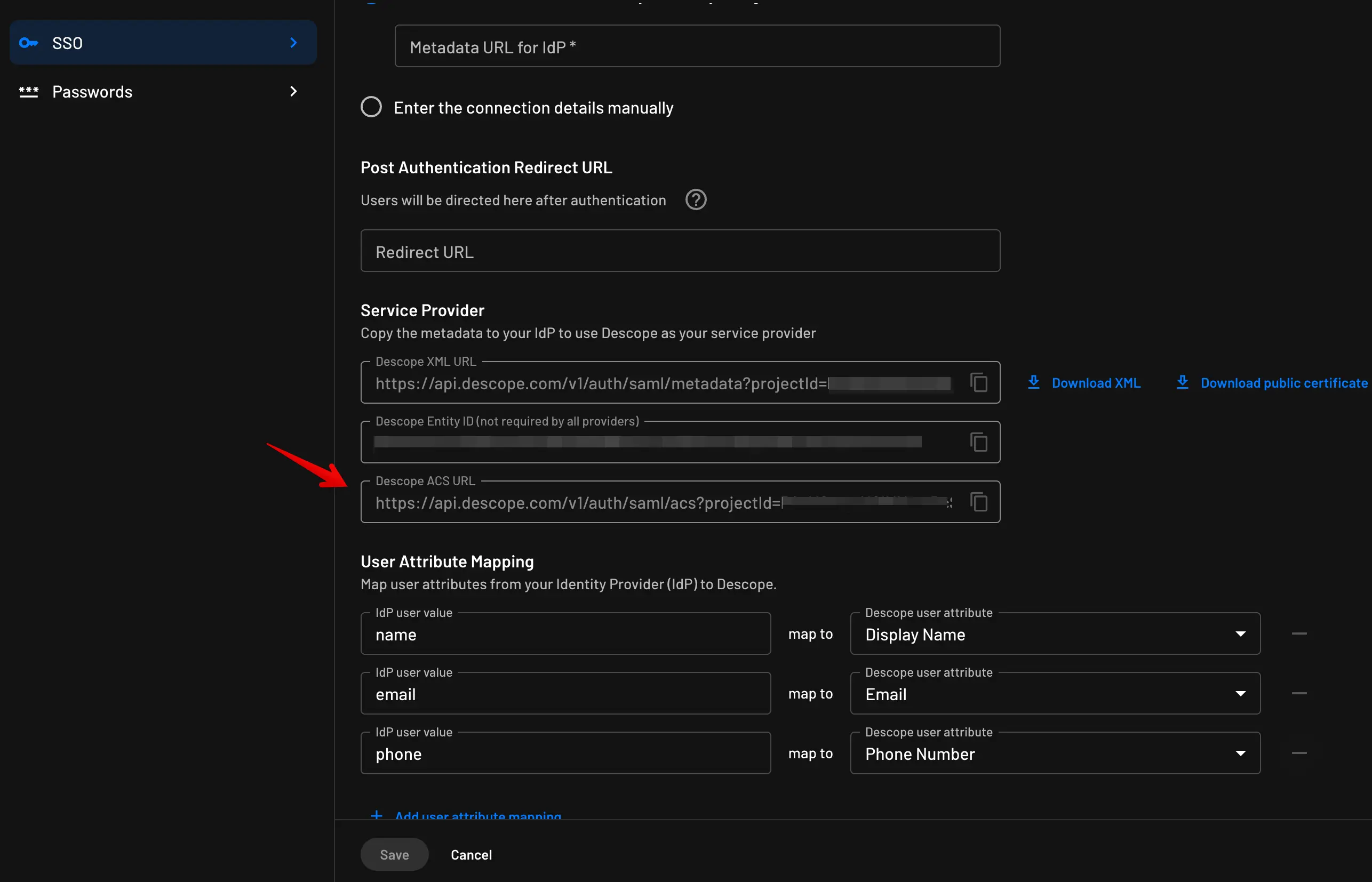
Task: Copy the Descope XML URL
Action: click(x=978, y=382)
